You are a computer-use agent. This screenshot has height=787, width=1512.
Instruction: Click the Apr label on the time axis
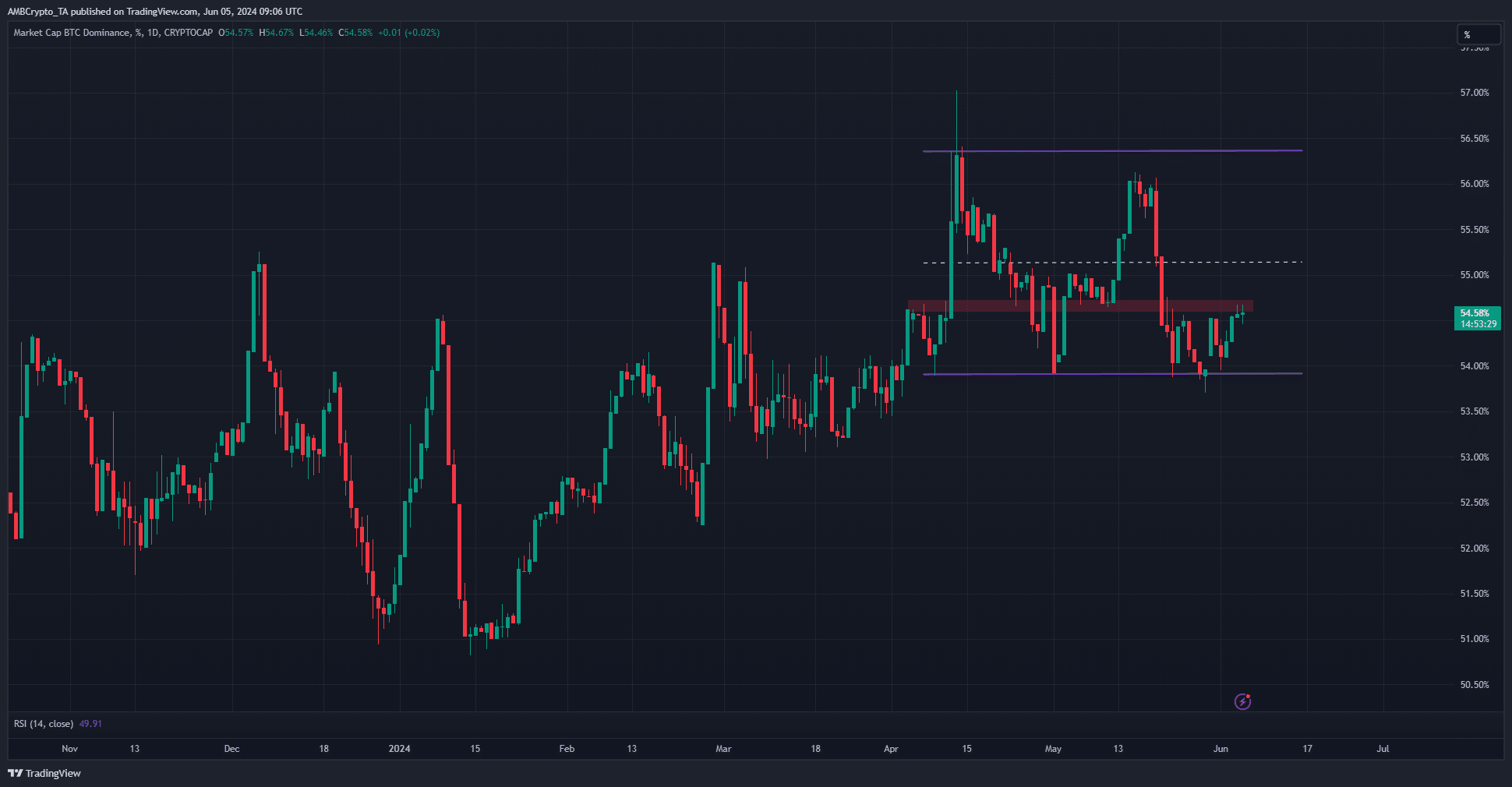(891, 749)
